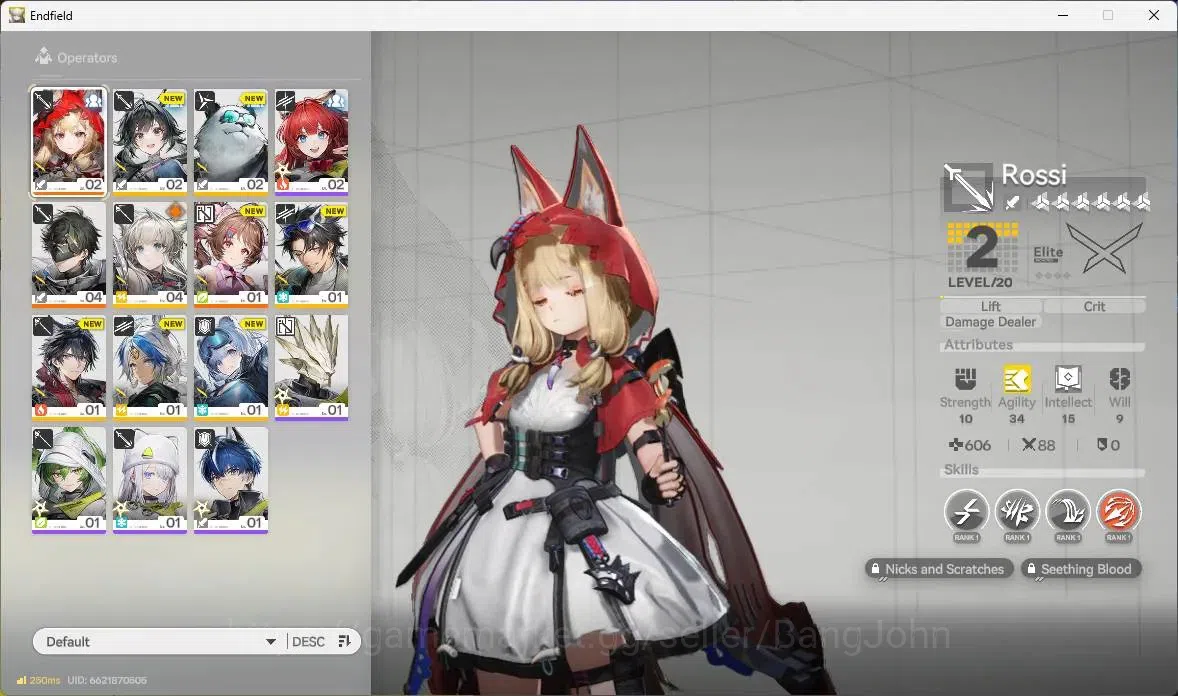Select Rossi's red-hooded operator card
The width and height of the screenshot is (1178, 696).
[x=68, y=141]
